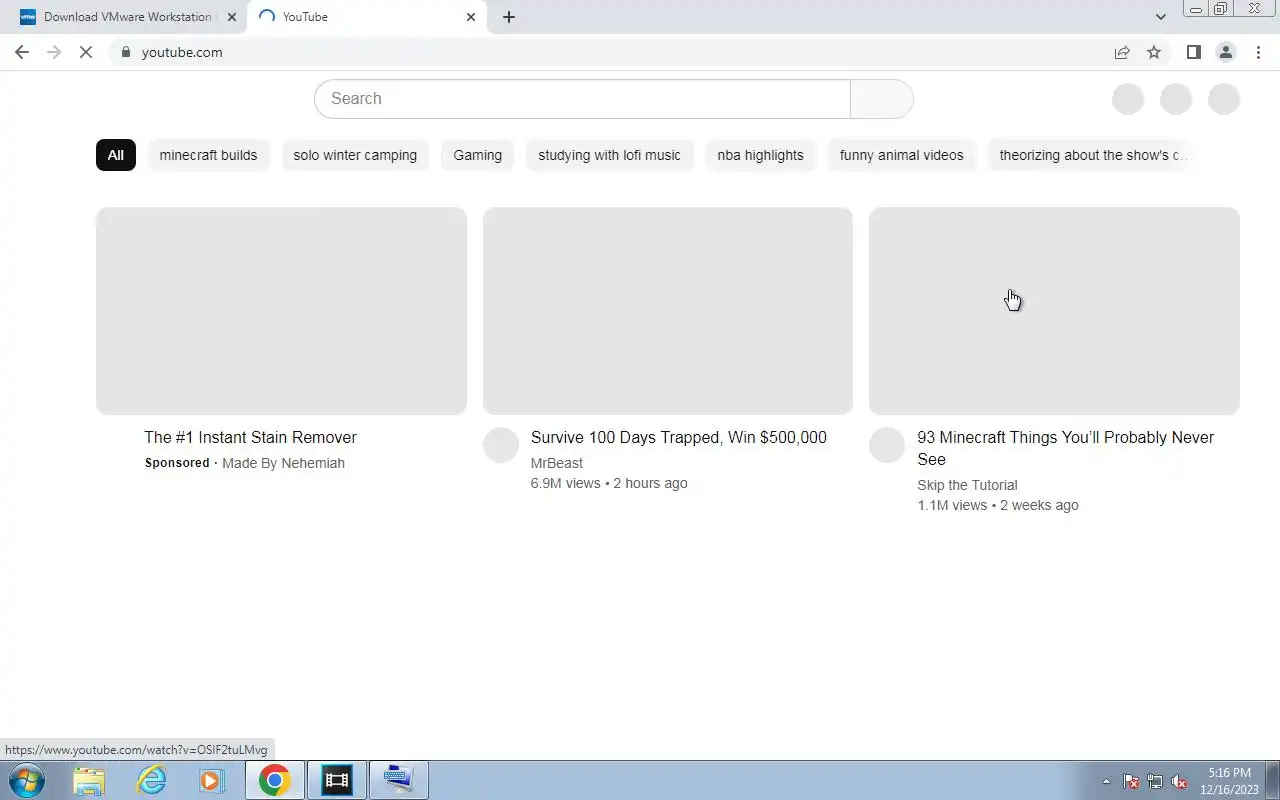Open Windows Explorer from taskbar
This screenshot has width=1280, height=800.
[x=89, y=780]
